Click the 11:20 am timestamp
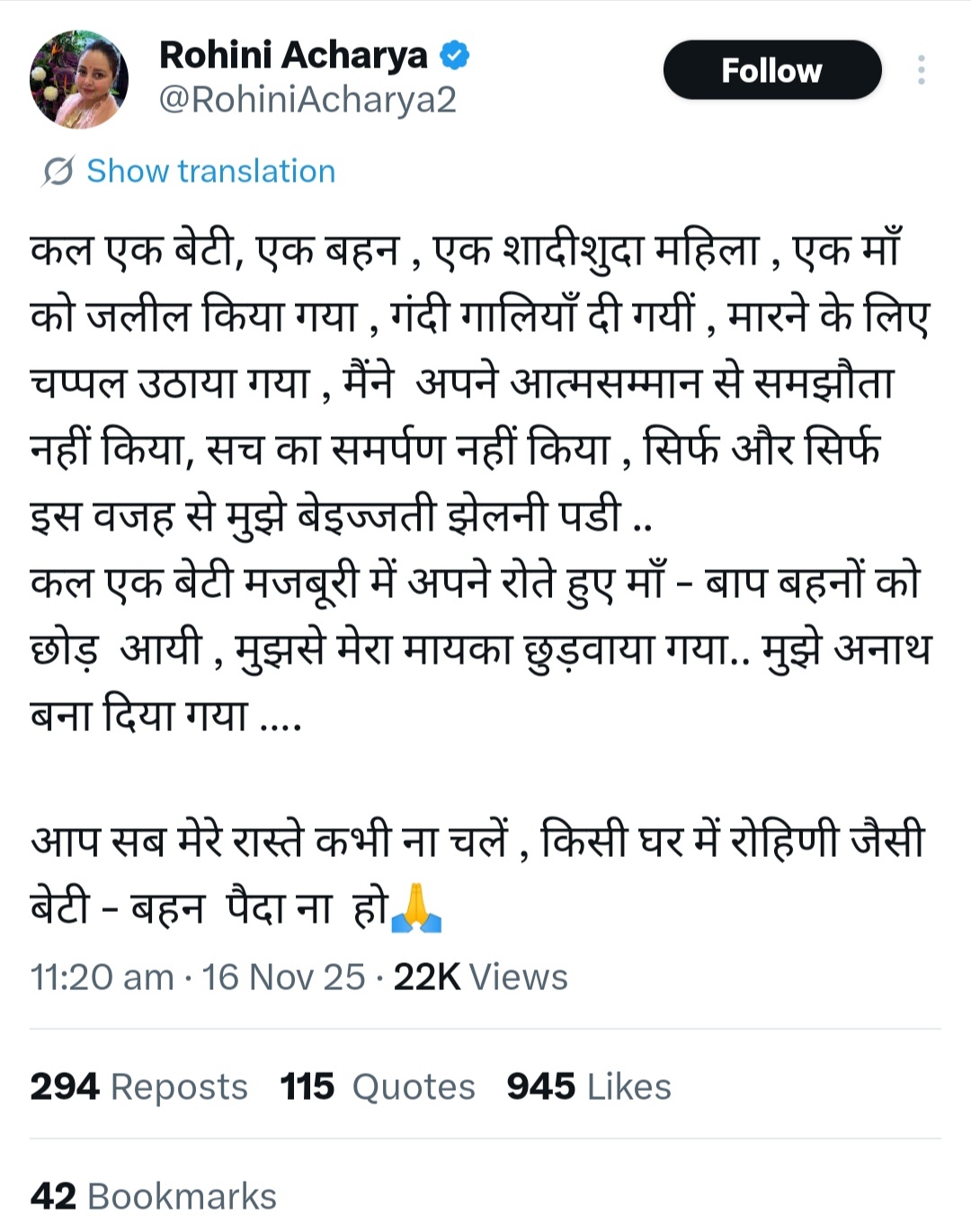971x1232 pixels. click(x=102, y=978)
